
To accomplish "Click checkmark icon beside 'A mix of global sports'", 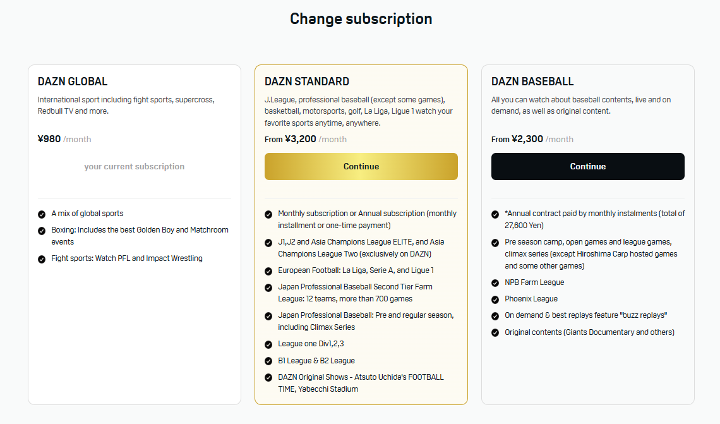I will [41, 214].
